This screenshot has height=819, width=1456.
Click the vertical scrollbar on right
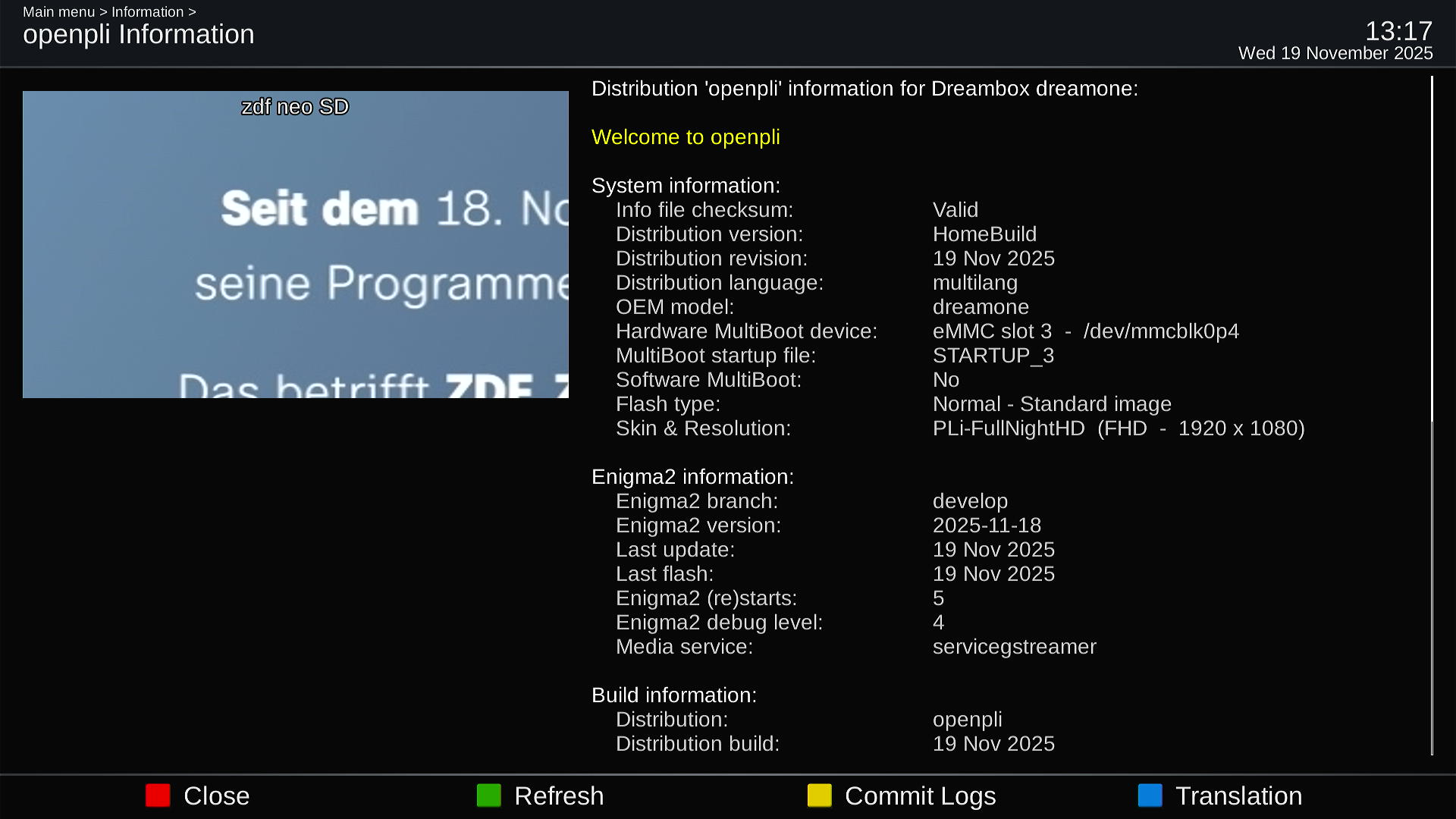tap(1432, 250)
